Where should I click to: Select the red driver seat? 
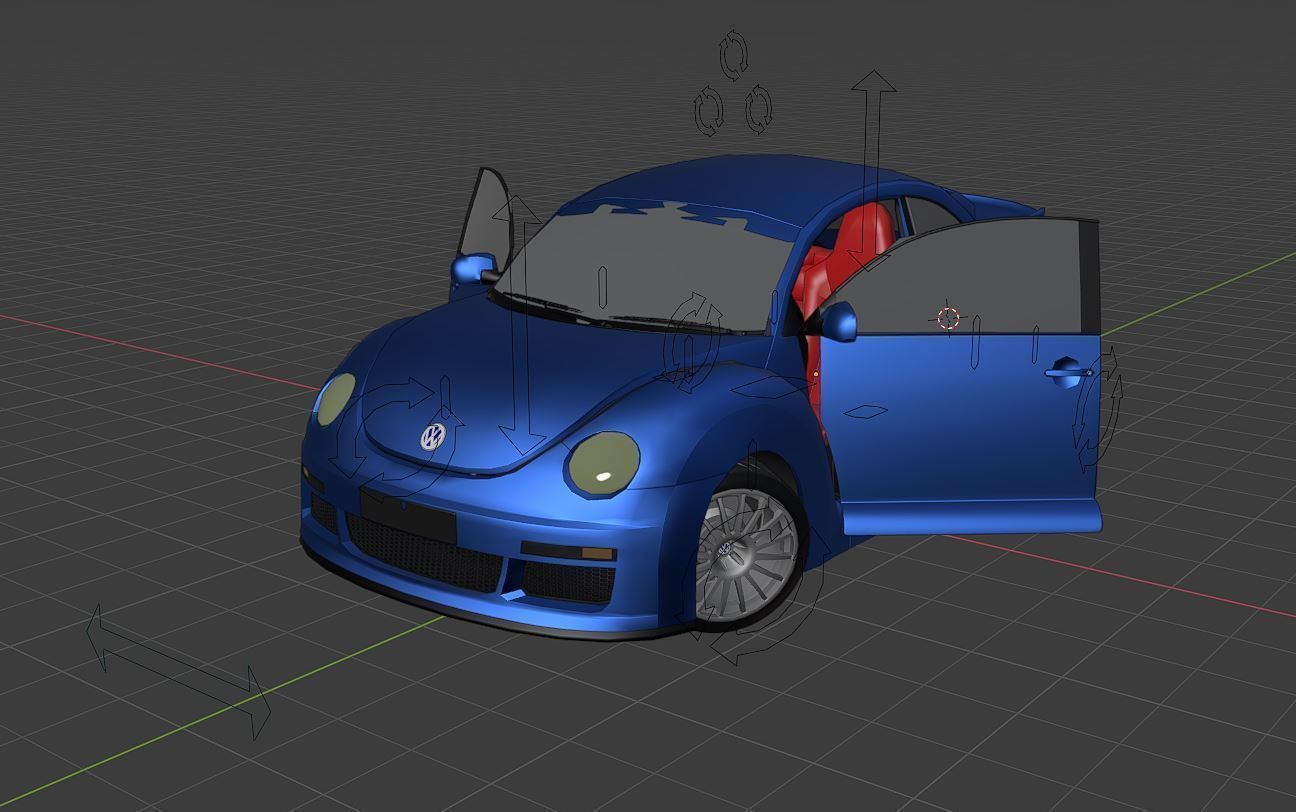(845, 262)
